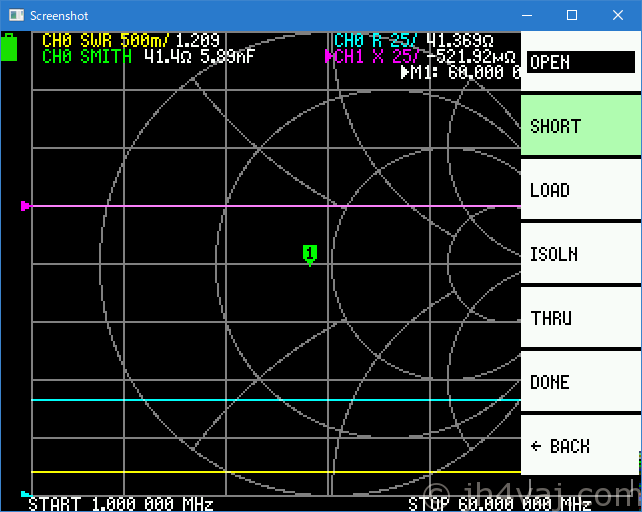Select the THRU calibration button
642x512 pixels.
[581, 317]
